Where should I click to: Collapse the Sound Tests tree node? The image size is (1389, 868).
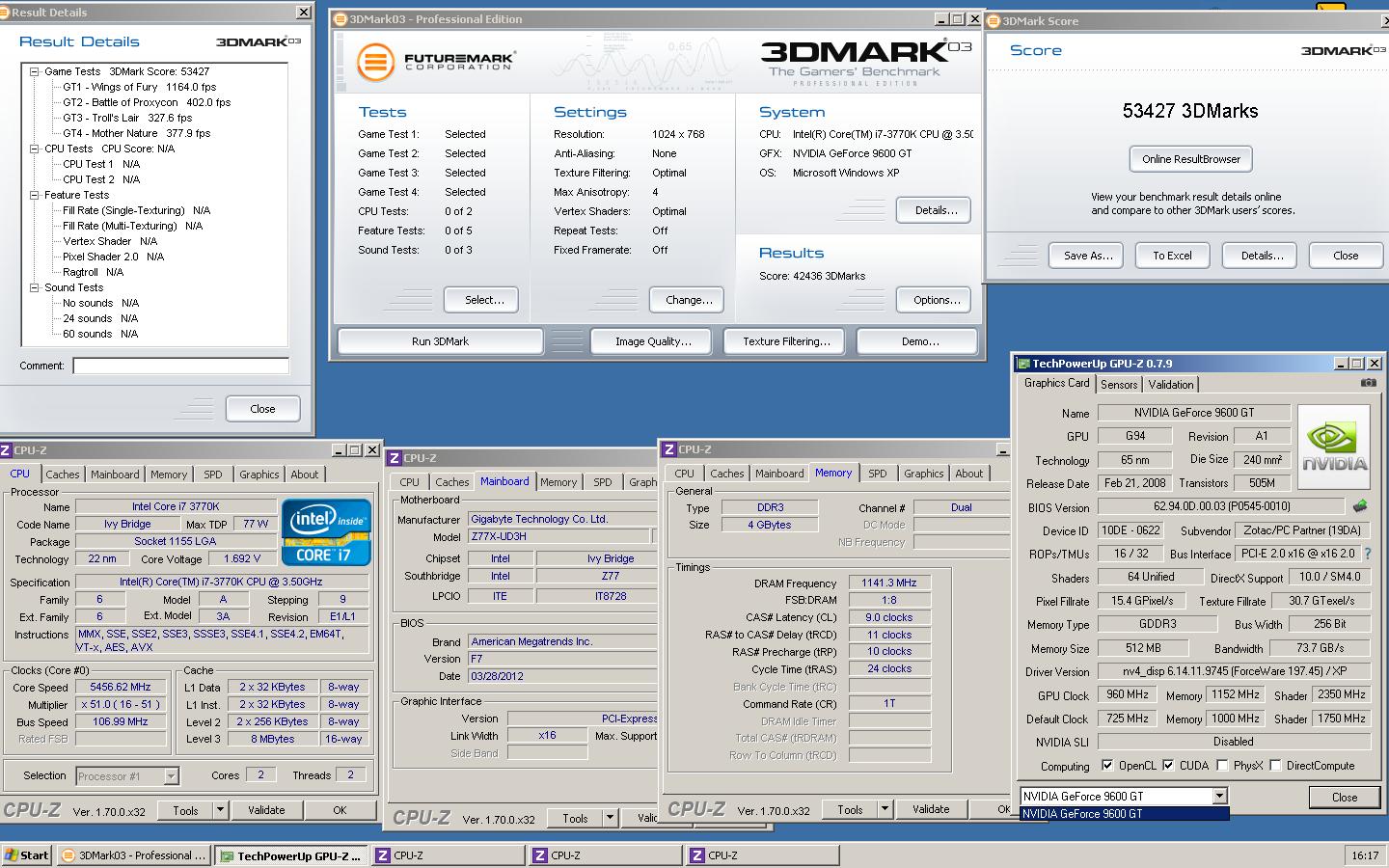35,287
